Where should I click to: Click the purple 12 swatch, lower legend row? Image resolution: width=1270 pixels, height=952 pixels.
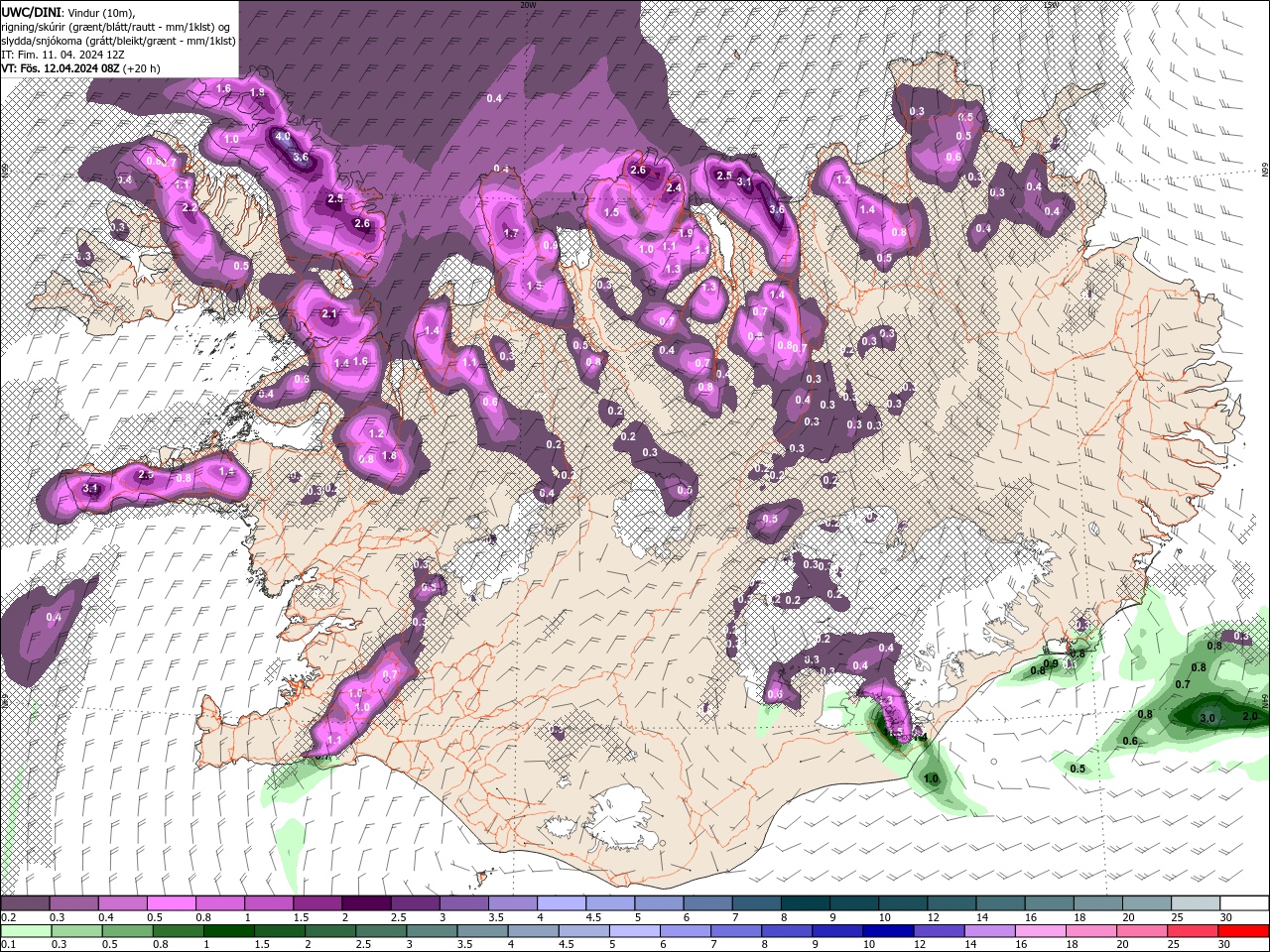click(940, 931)
